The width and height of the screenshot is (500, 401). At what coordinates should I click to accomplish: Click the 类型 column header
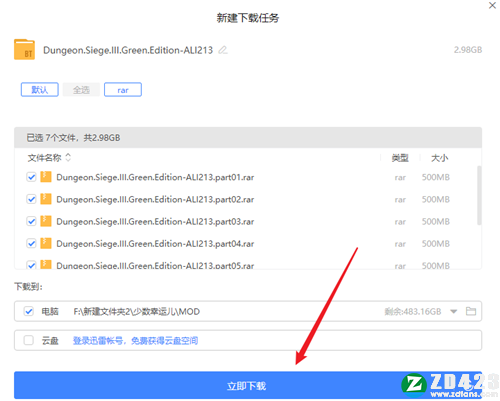(400, 158)
